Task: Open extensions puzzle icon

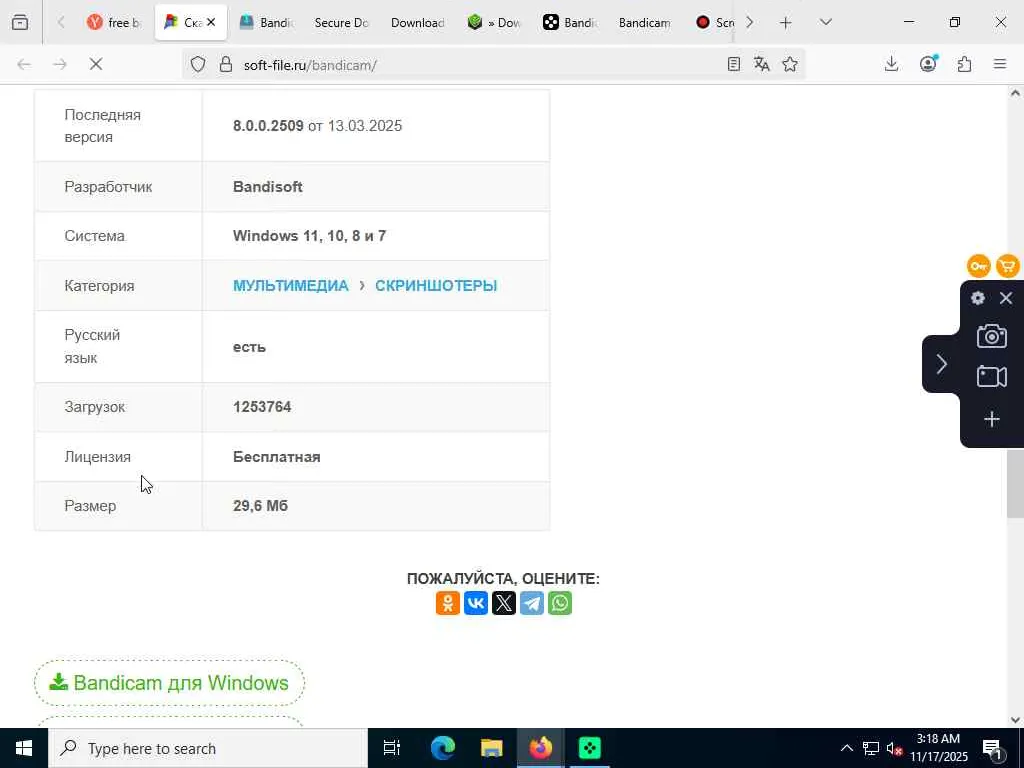Action: pos(964,64)
